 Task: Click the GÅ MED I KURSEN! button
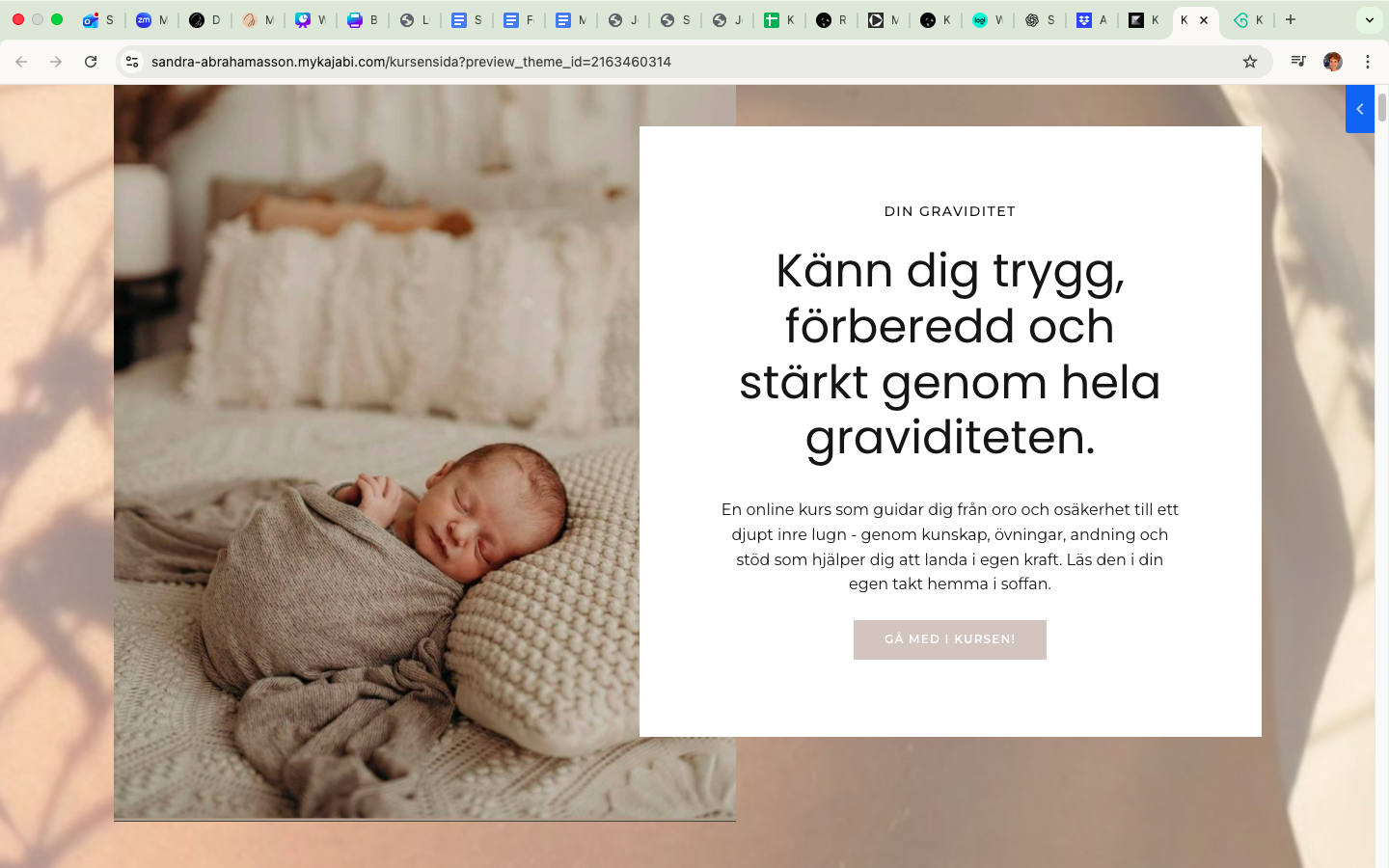point(950,639)
